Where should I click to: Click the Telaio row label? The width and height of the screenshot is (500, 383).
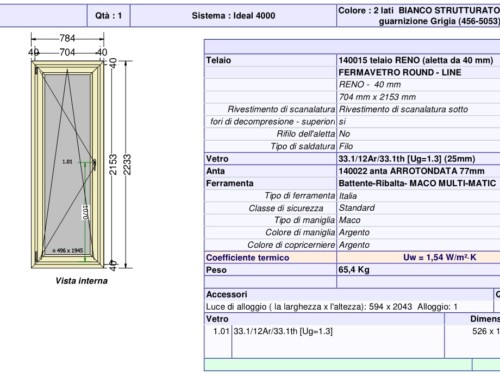coord(218,60)
